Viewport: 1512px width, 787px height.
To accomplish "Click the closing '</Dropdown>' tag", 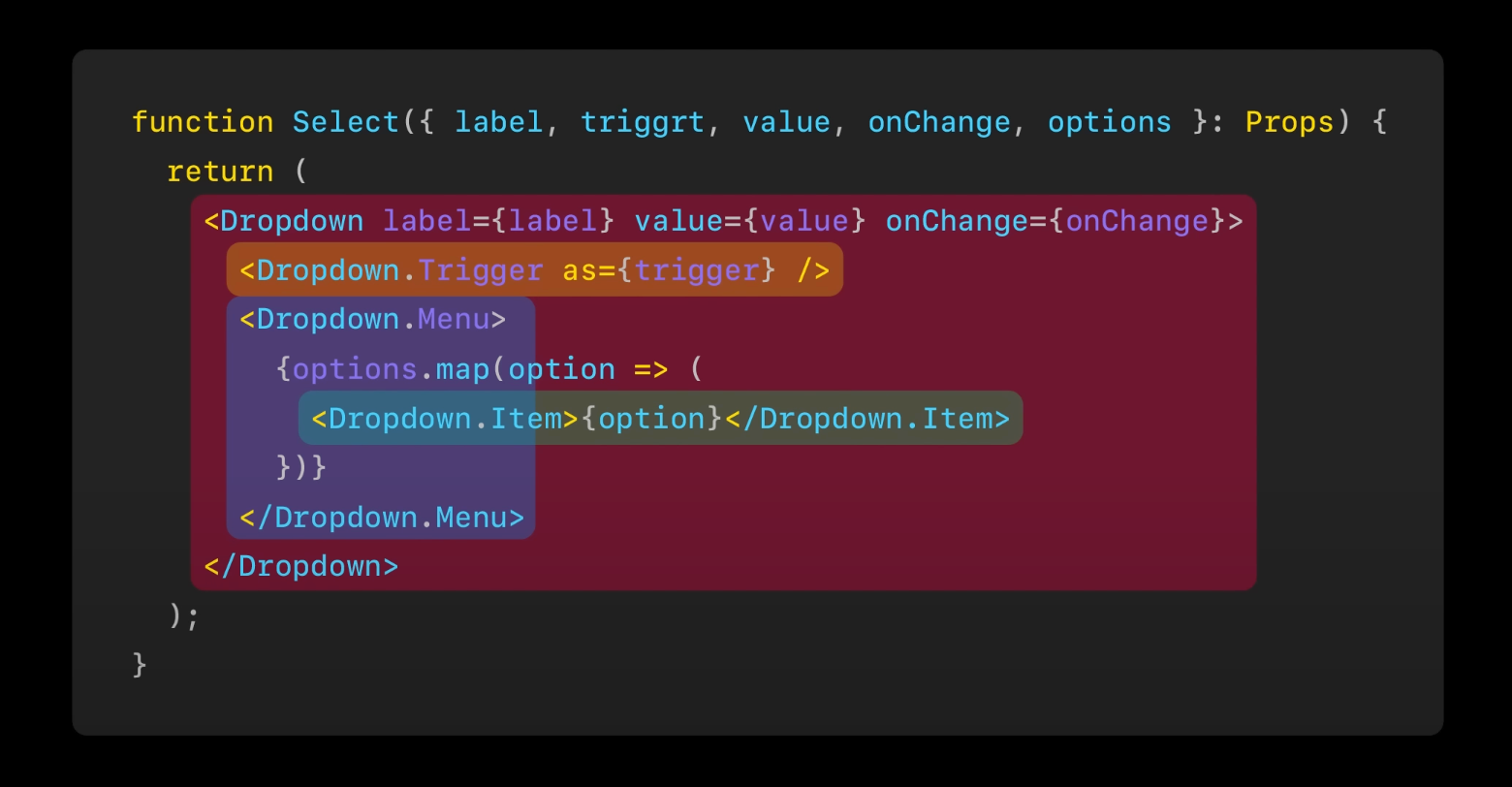I will click(x=301, y=566).
